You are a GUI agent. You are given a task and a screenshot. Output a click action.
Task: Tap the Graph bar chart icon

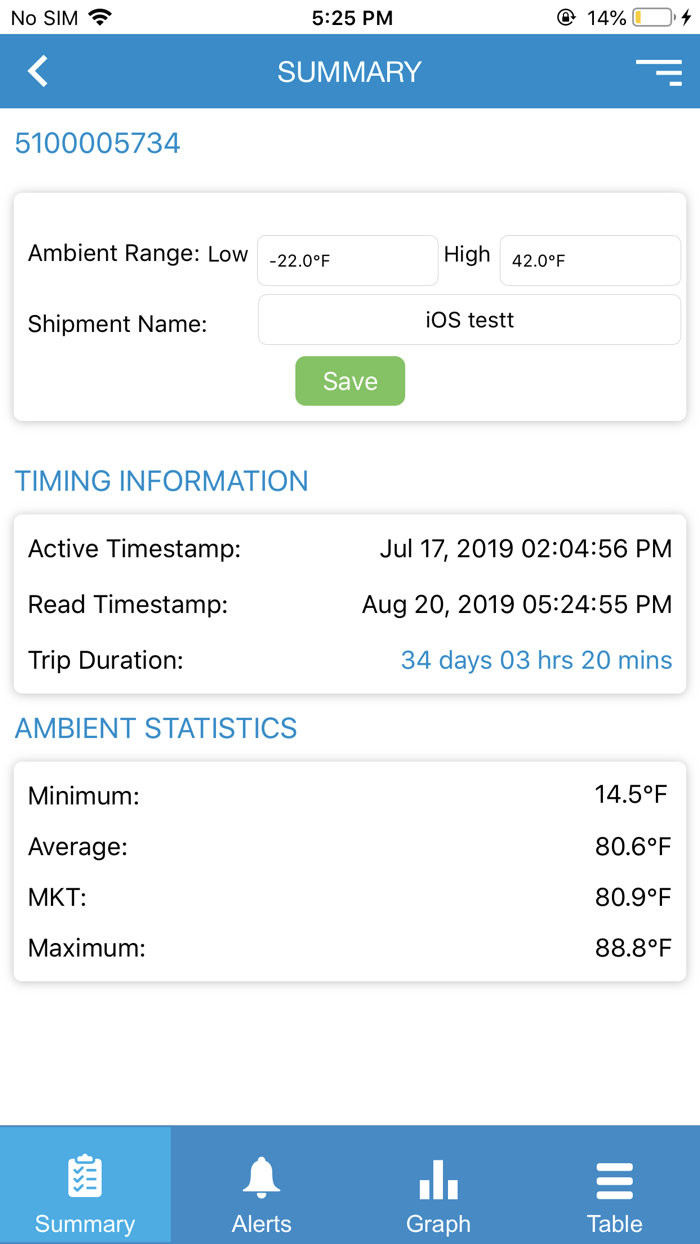coord(438,1179)
